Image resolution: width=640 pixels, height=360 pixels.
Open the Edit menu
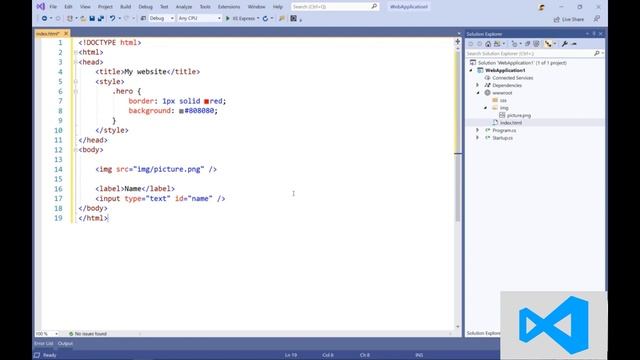[68, 7]
